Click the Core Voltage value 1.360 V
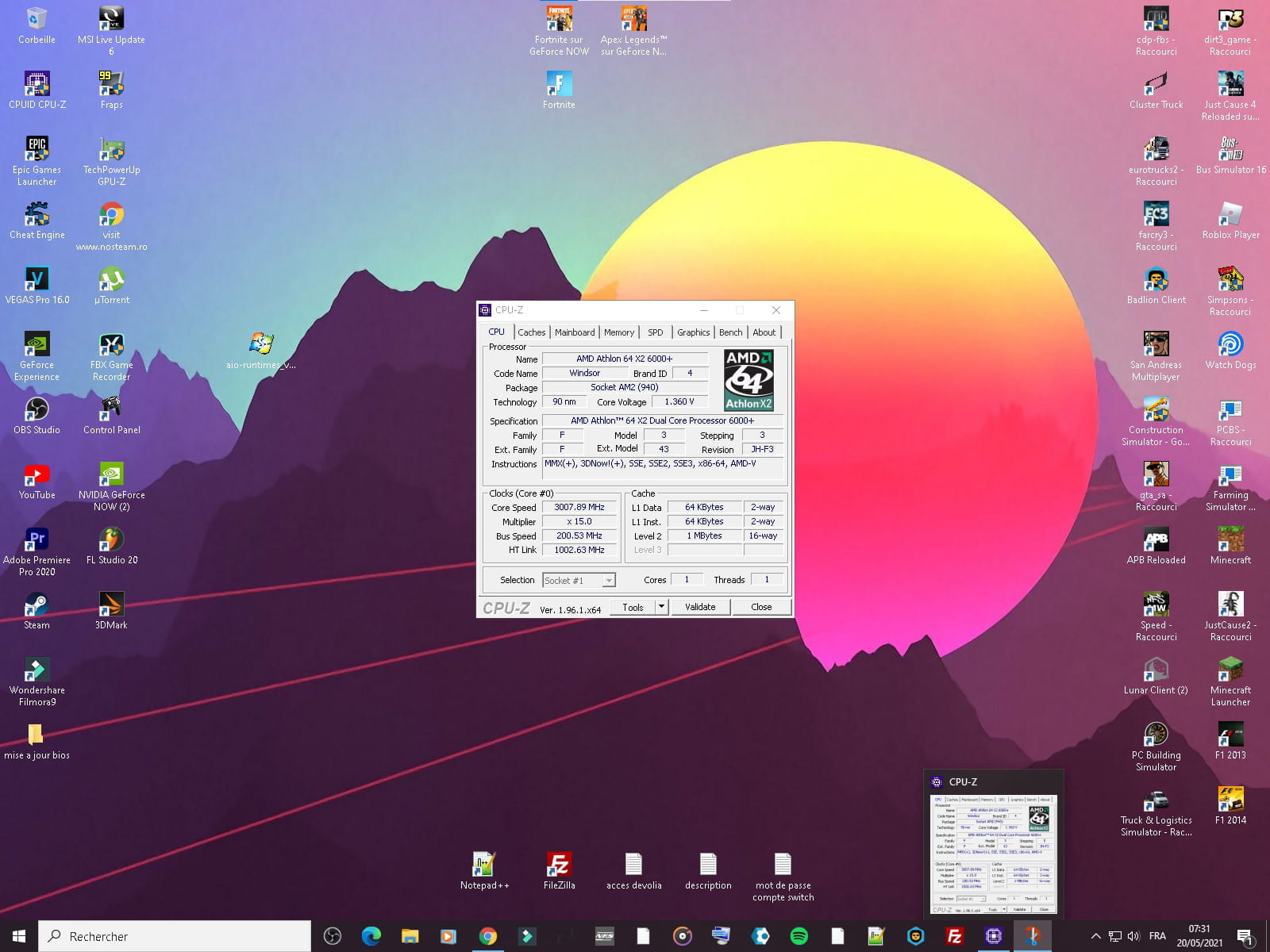 click(679, 401)
